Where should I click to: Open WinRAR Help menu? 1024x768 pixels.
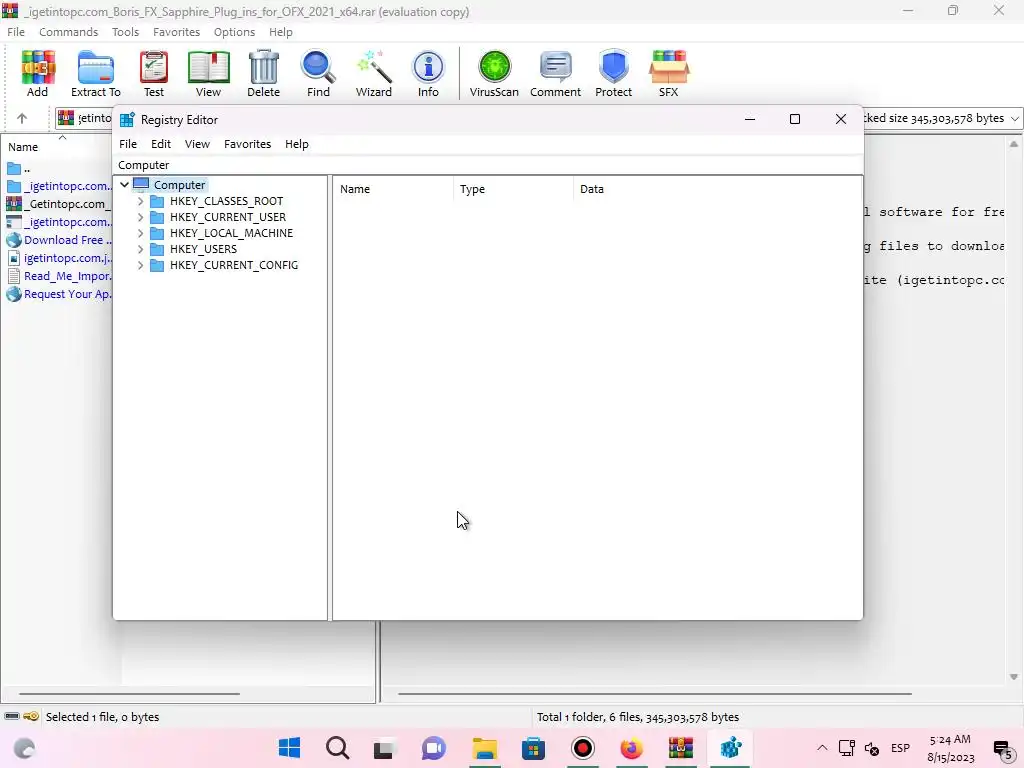(281, 32)
